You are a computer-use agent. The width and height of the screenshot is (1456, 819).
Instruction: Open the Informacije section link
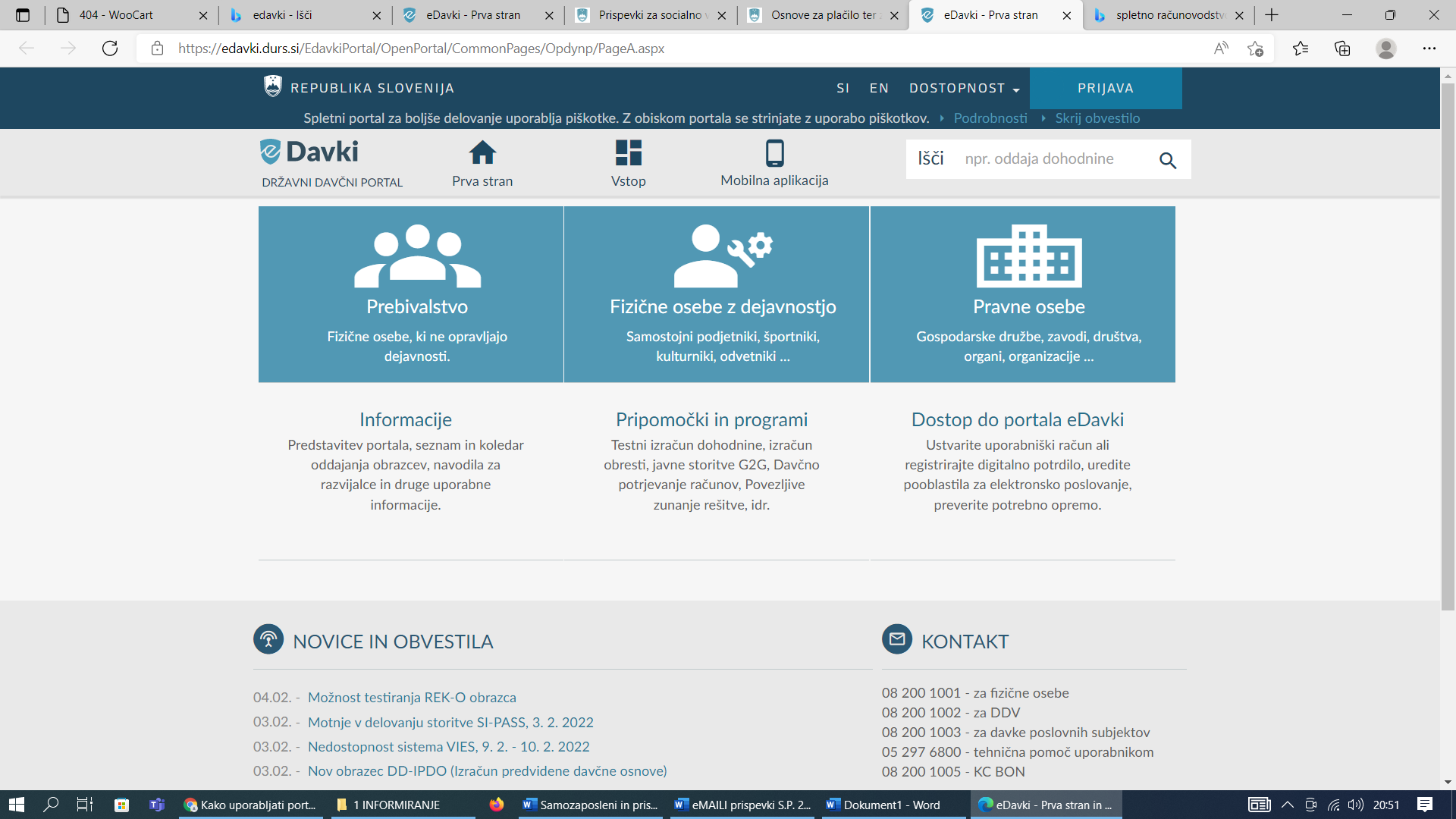pos(406,419)
